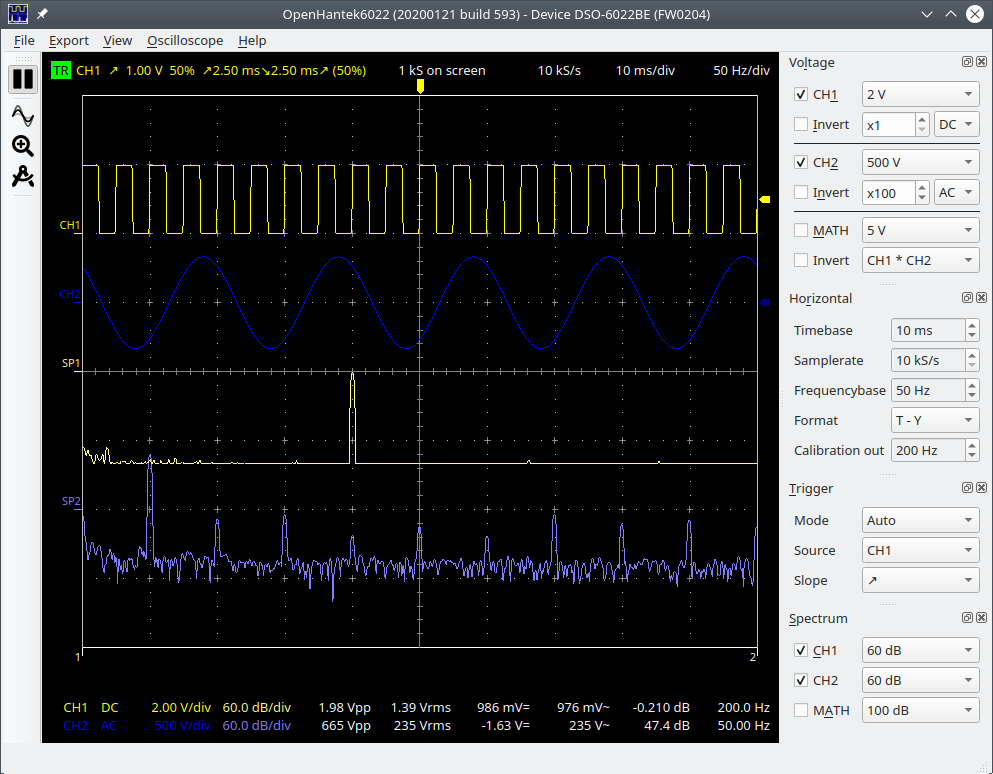Open the CH1 2 V gain dropdown

(920, 94)
